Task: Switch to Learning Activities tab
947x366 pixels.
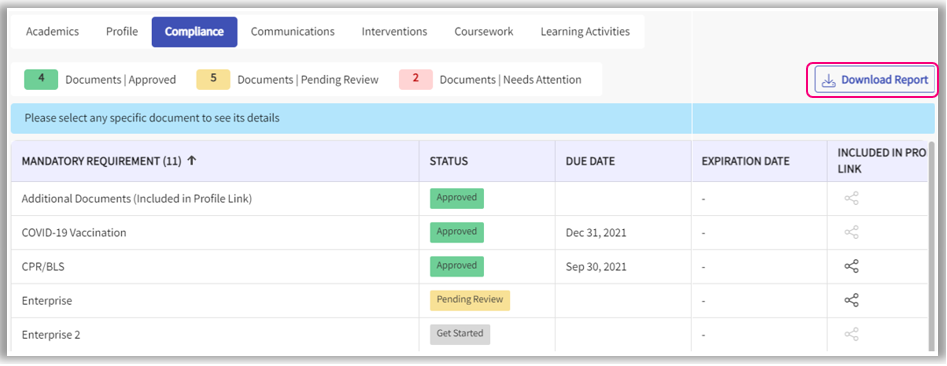Action: pos(585,31)
